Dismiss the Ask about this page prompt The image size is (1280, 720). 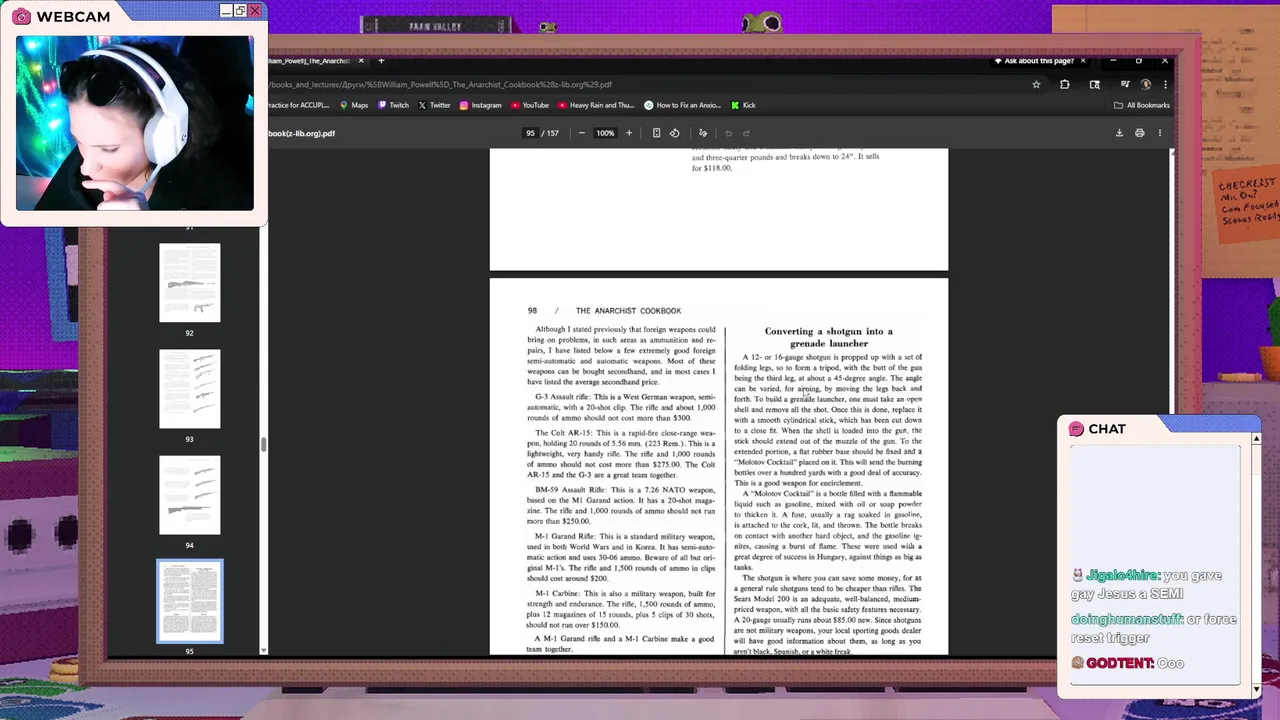pyautogui.click(x=1083, y=61)
